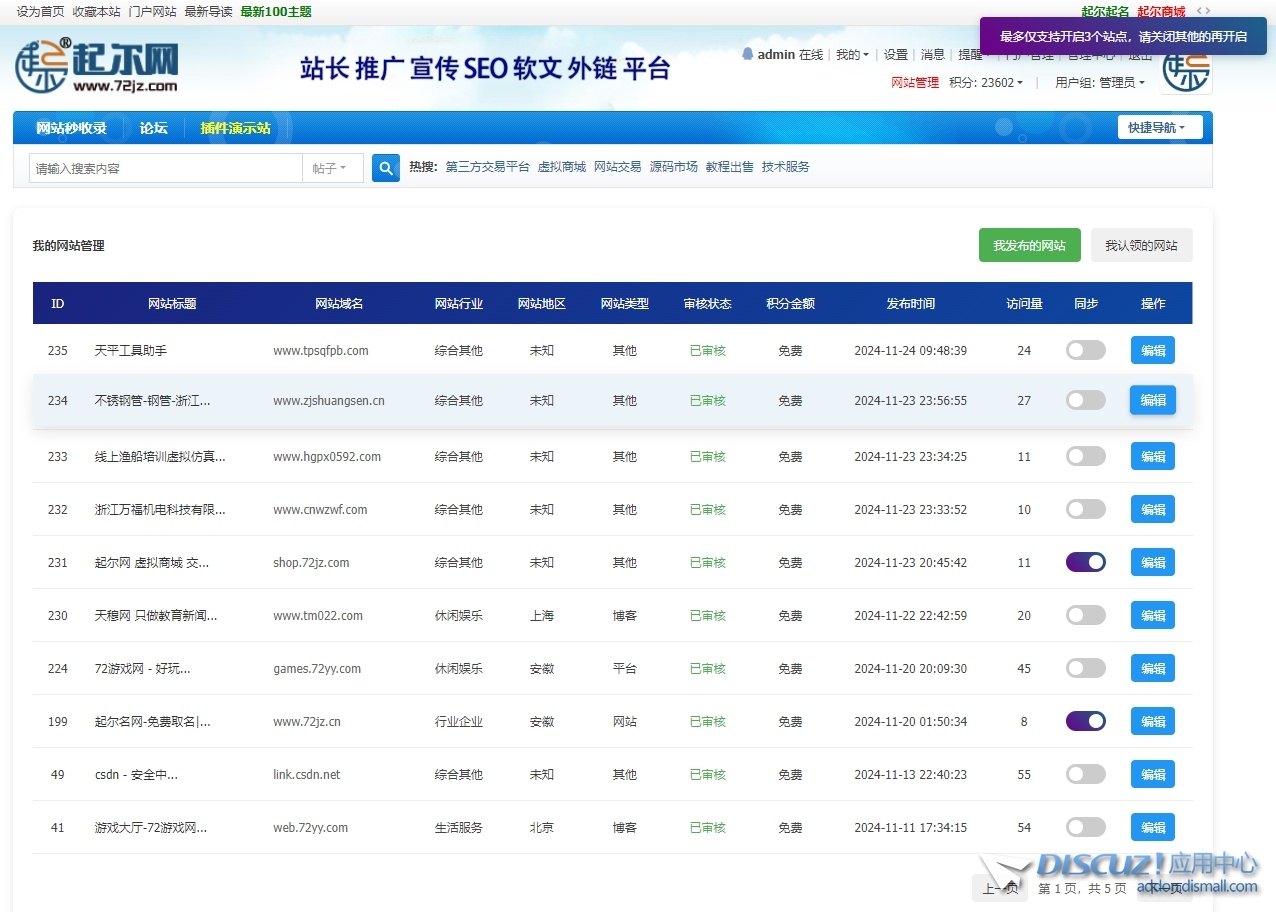This screenshot has width=1276, height=912.
Task: Expand the 积分: 23602 dropdown
Action: (986, 83)
